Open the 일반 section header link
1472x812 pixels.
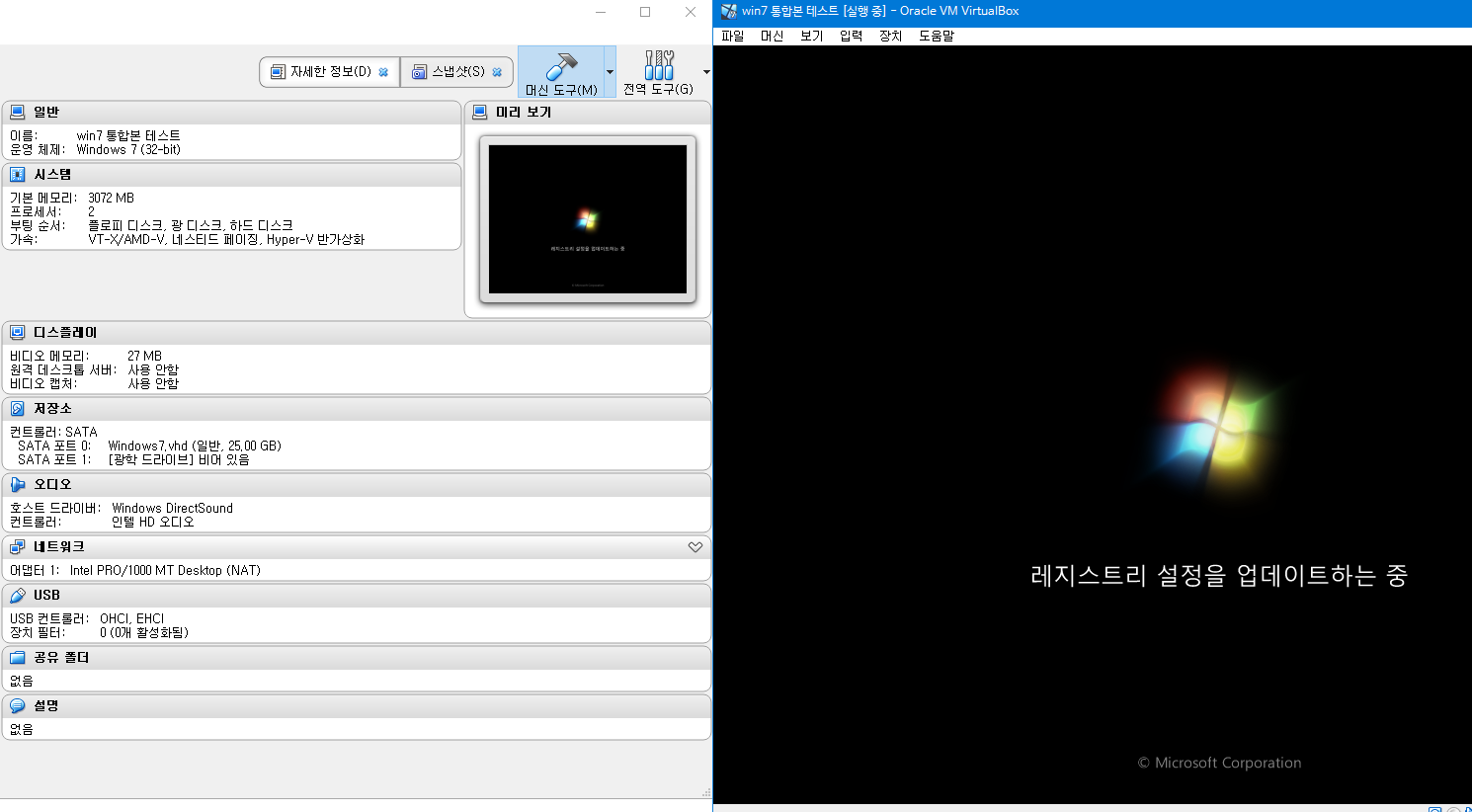pos(46,112)
